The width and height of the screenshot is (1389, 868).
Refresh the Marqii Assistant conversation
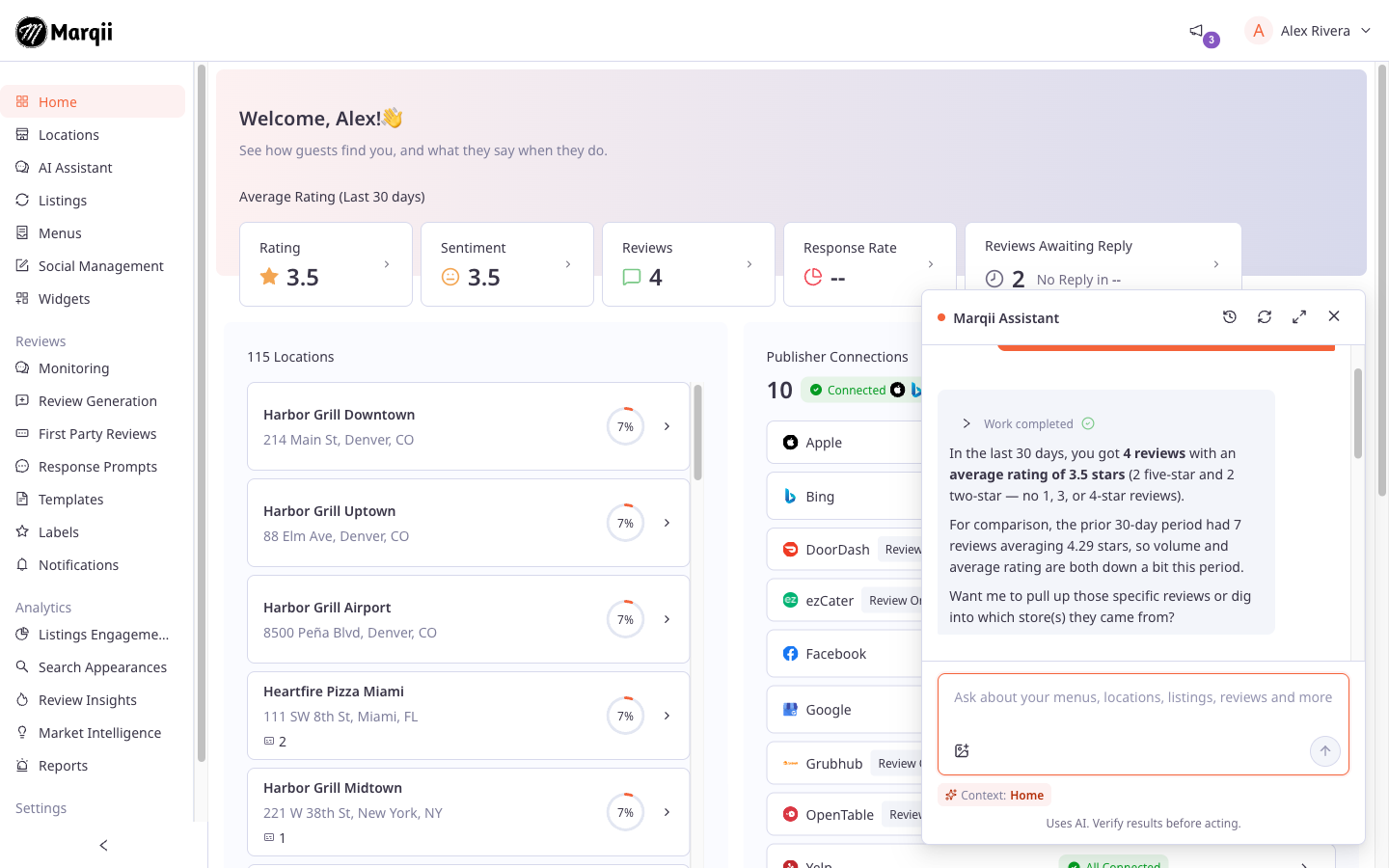[1265, 316]
